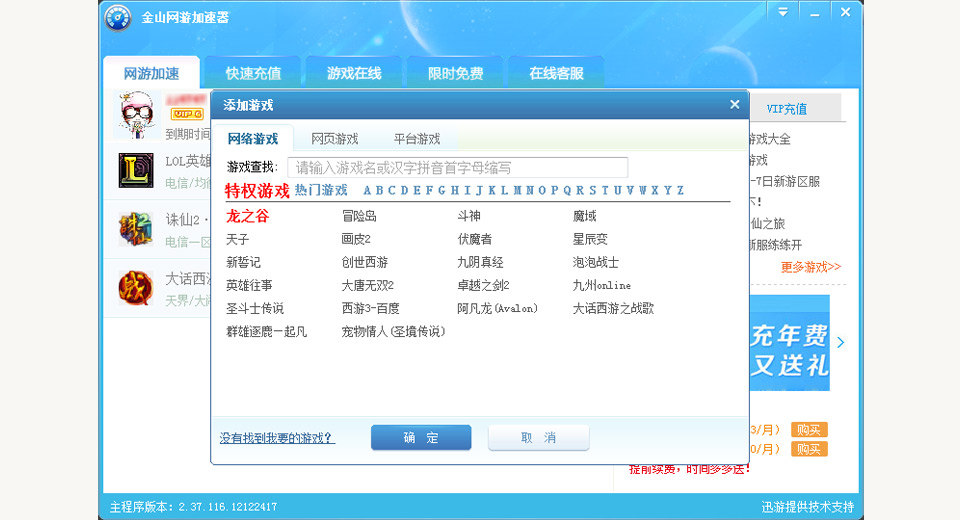Select the game 龙之谷

tap(247, 216)
